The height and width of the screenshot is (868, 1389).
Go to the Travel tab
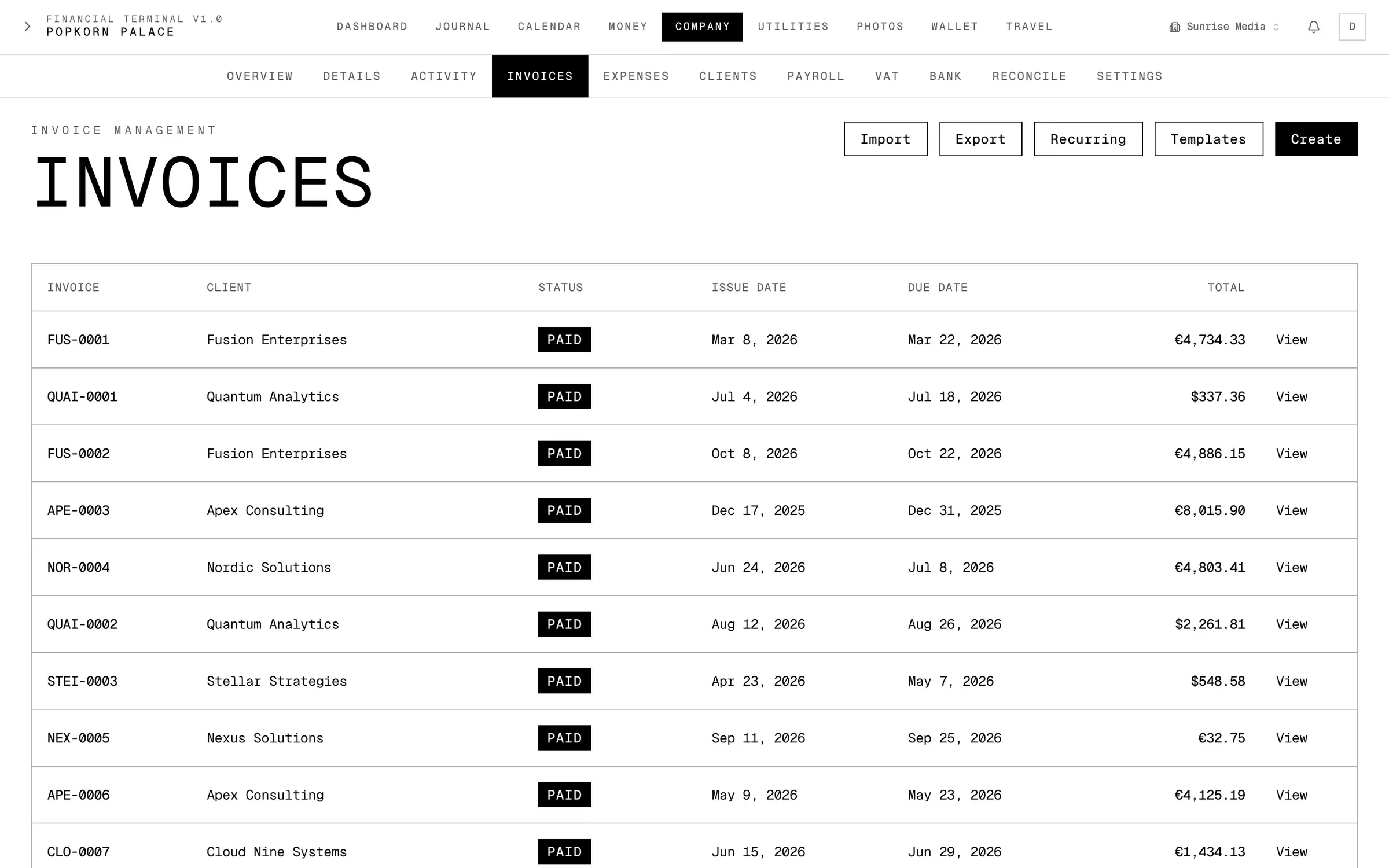[1029, 27]
